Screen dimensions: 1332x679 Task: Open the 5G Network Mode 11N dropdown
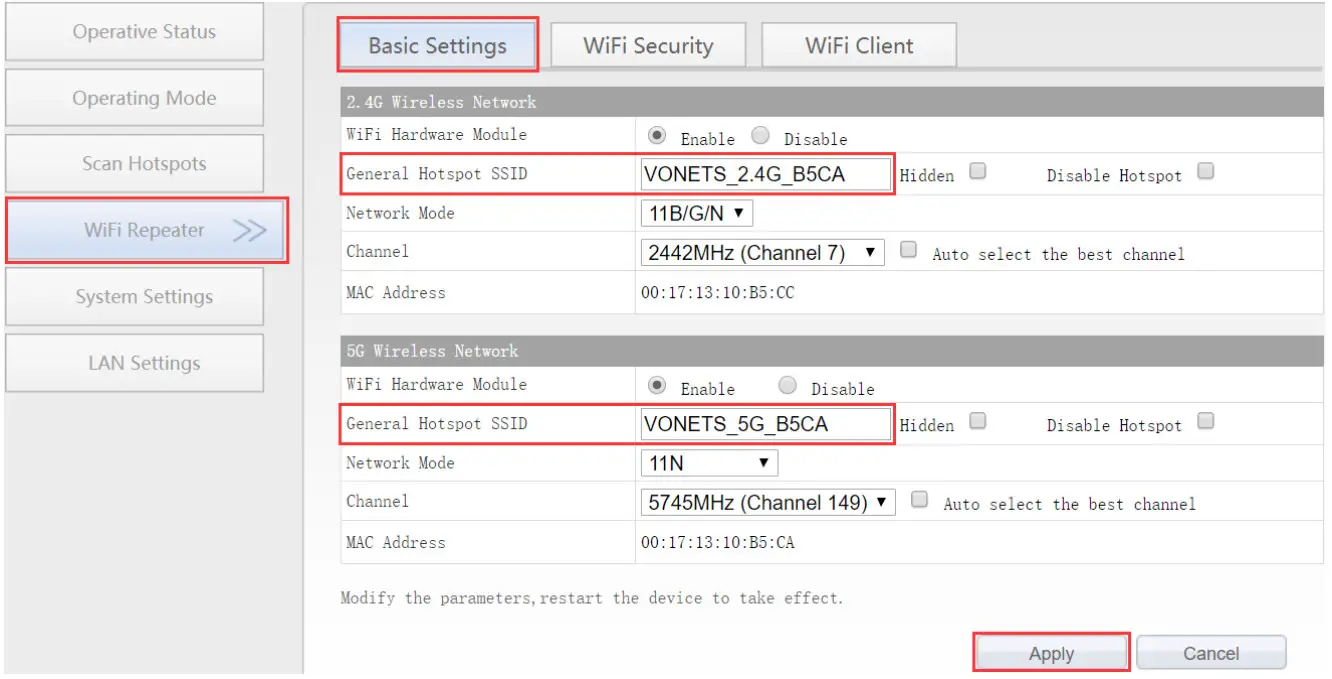point(707,462)
